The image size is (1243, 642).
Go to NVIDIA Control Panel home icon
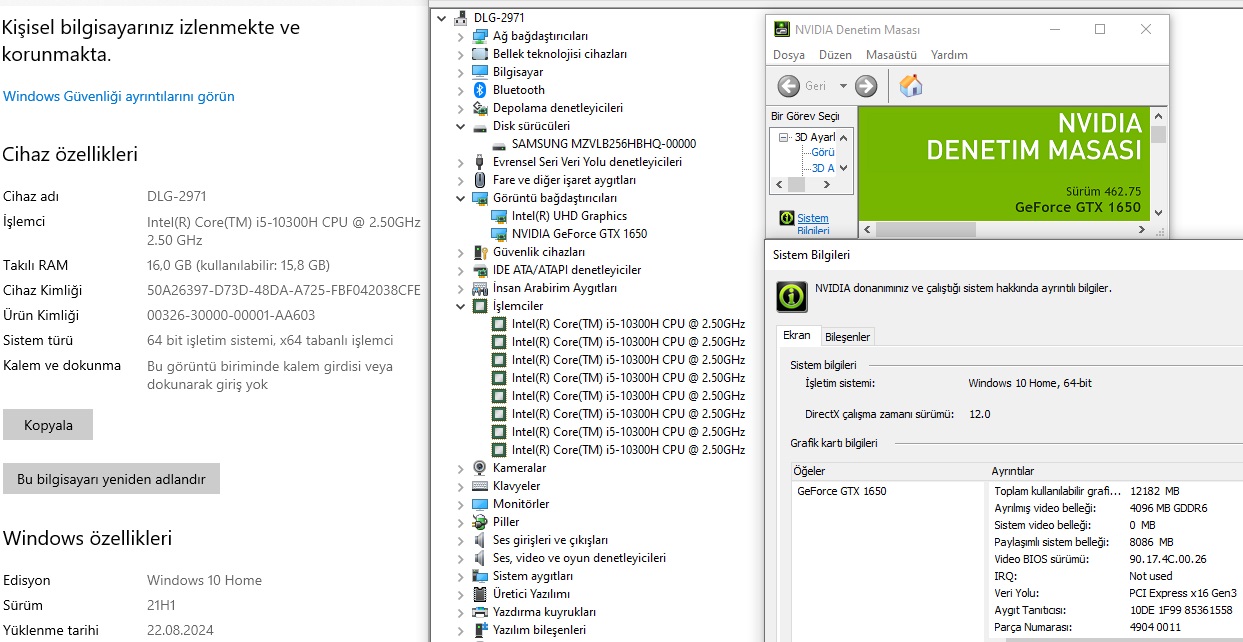911,86
